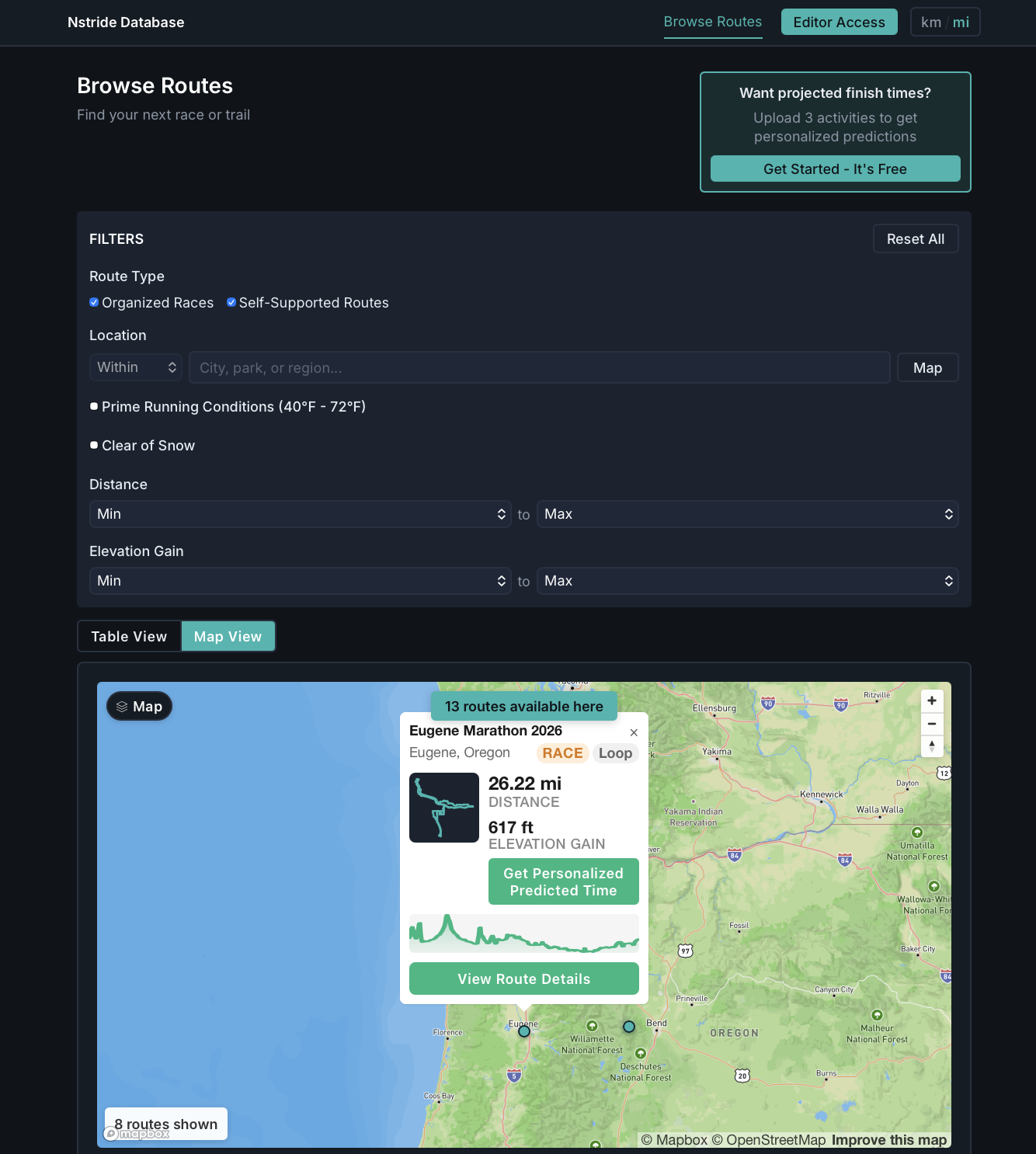Click the route thumbnail for Eugene Marathon 2026

(x=444, y=808)
